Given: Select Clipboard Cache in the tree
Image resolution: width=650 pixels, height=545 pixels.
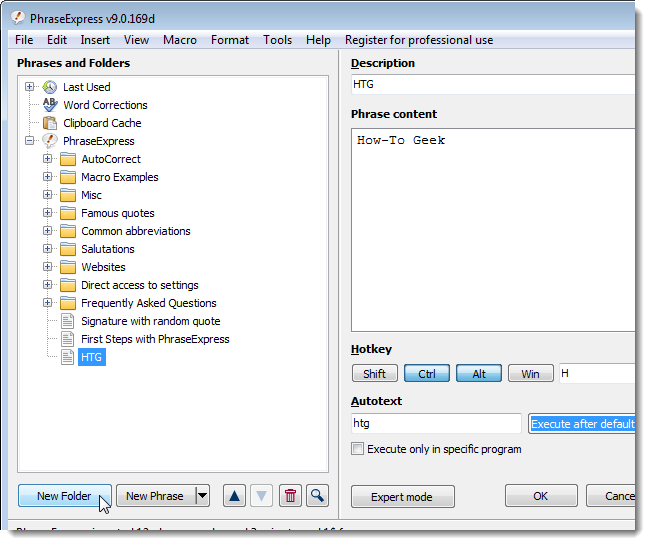Looking at the screenshot, I should [x=102, y=123].
